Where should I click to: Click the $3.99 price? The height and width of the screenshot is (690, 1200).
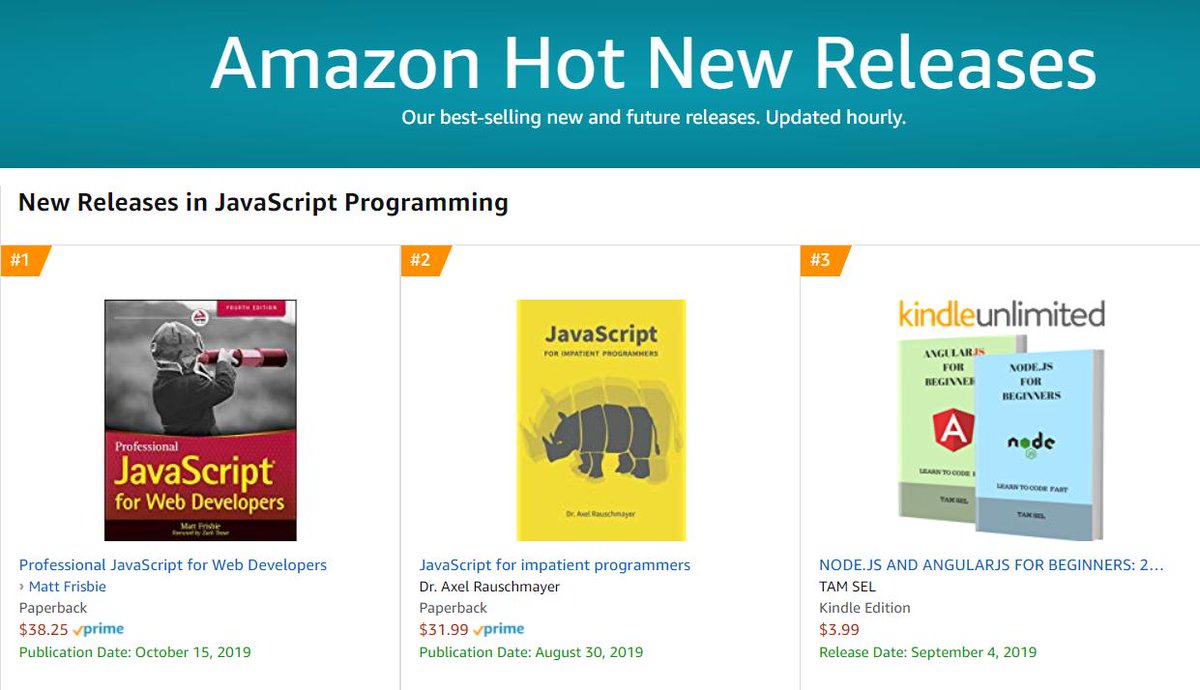tap(839, 630)
